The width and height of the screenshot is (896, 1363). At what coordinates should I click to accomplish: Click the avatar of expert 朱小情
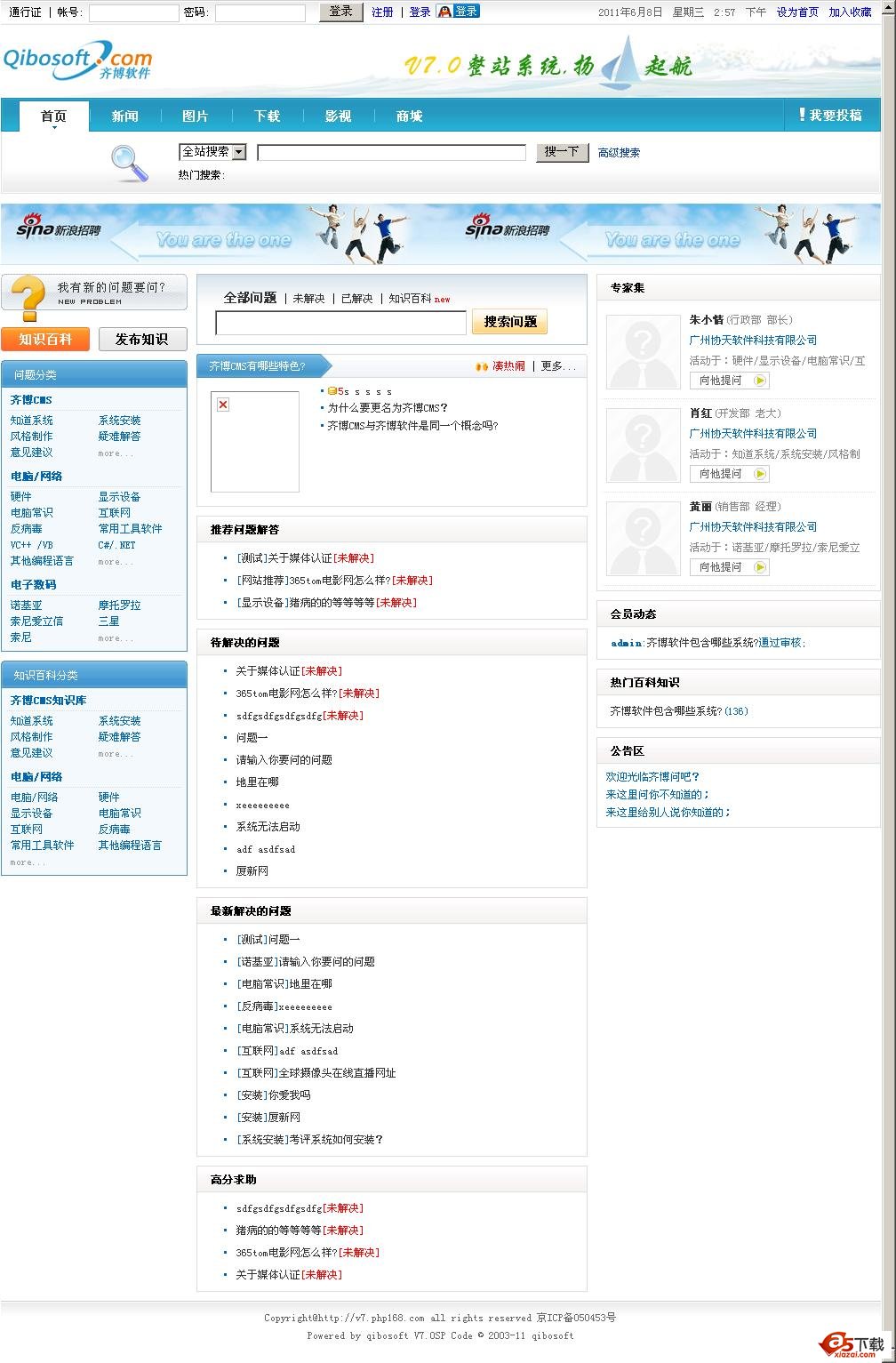(644, 351)
